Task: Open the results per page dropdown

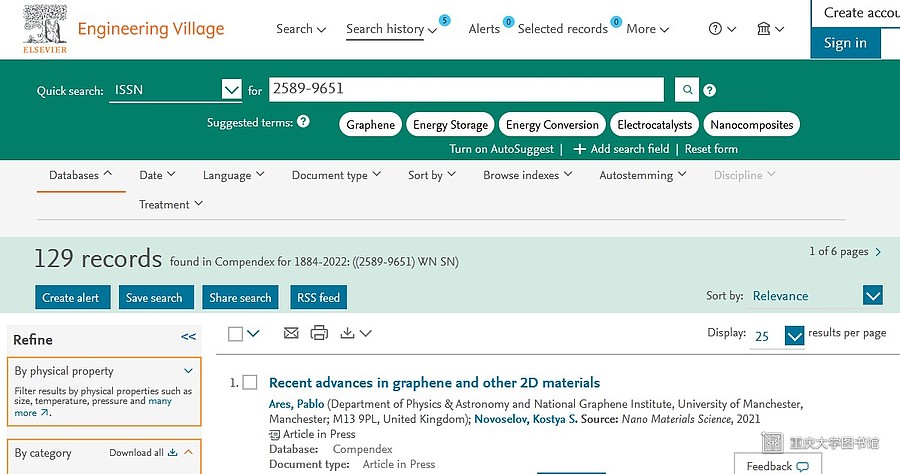Action: 794,336
